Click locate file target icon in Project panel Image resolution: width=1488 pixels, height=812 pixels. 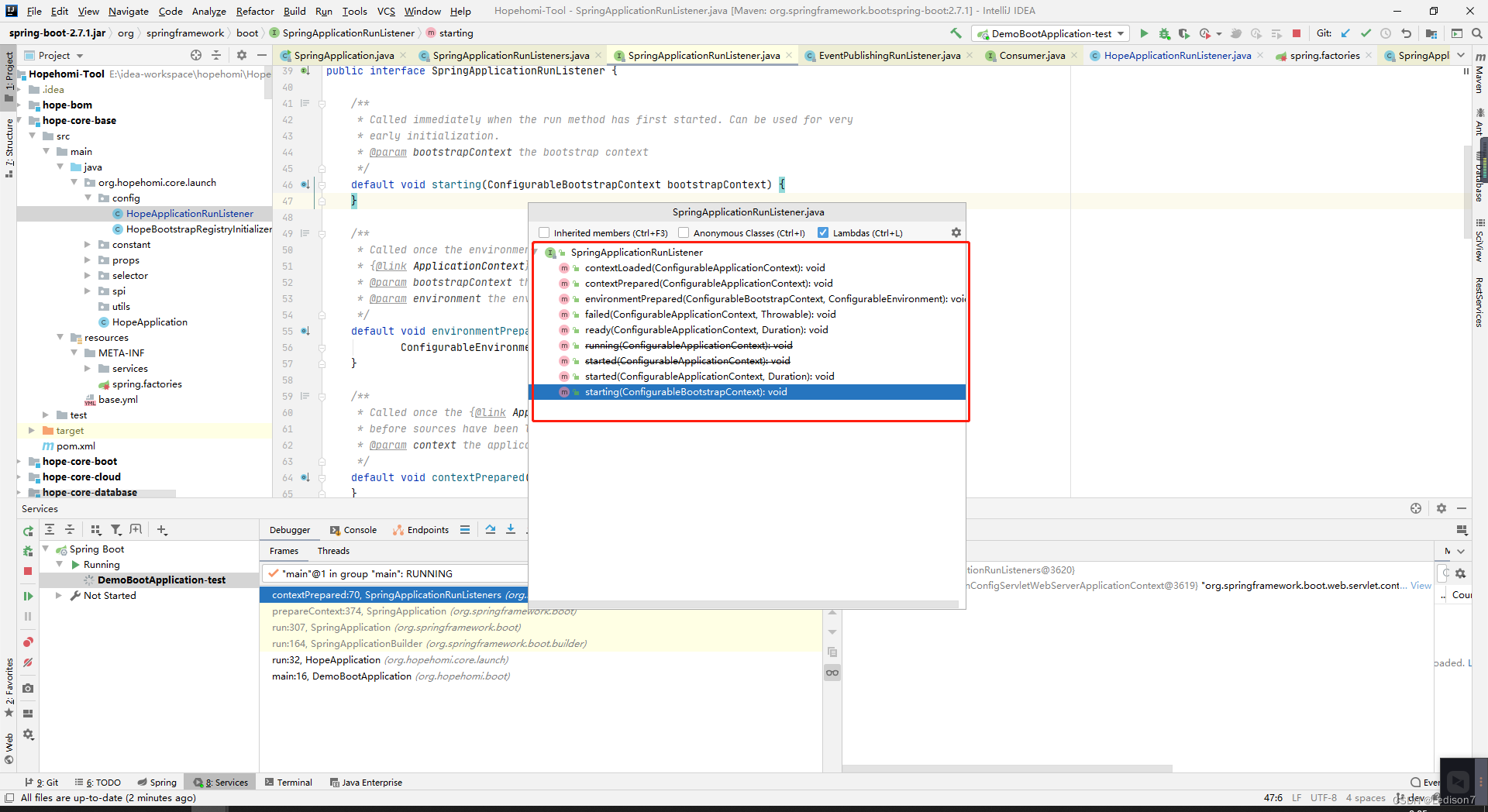[x=196, y=55]
